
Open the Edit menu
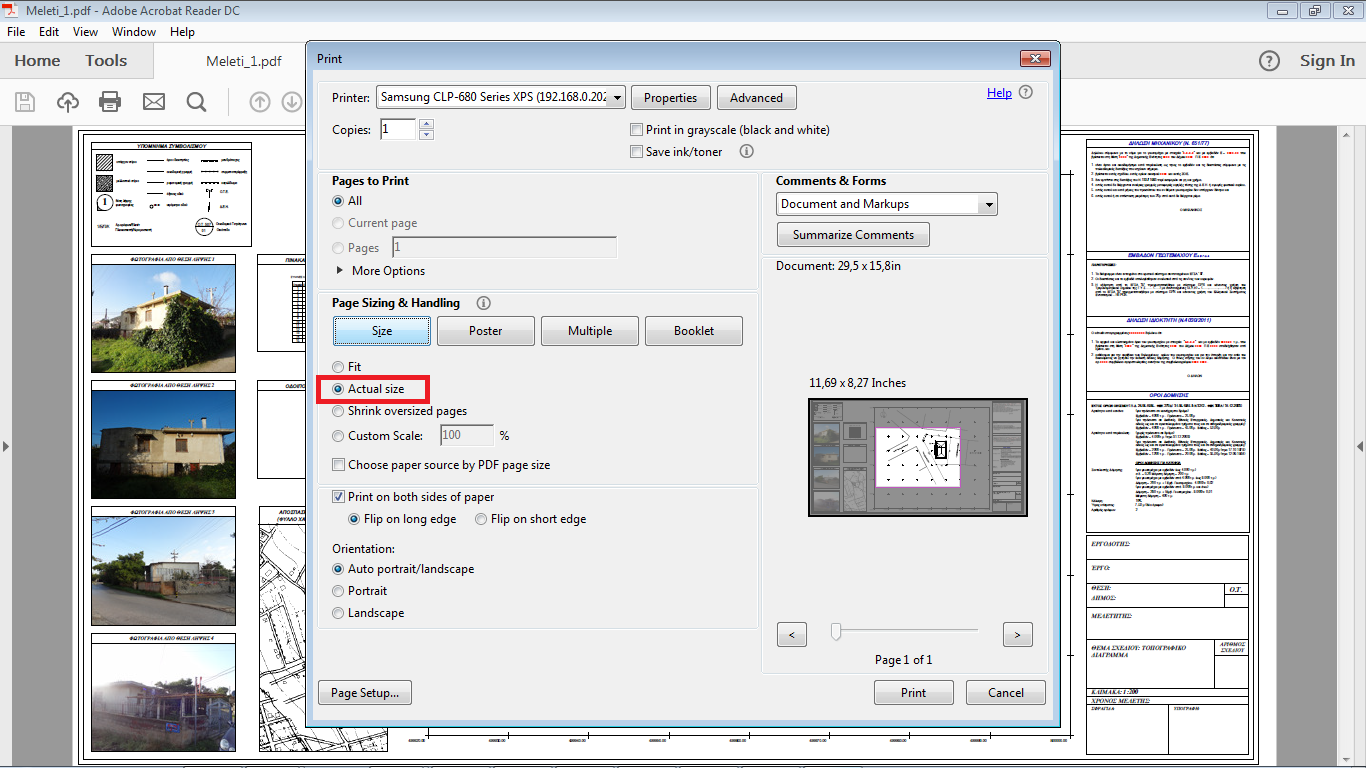coord(49,32)
